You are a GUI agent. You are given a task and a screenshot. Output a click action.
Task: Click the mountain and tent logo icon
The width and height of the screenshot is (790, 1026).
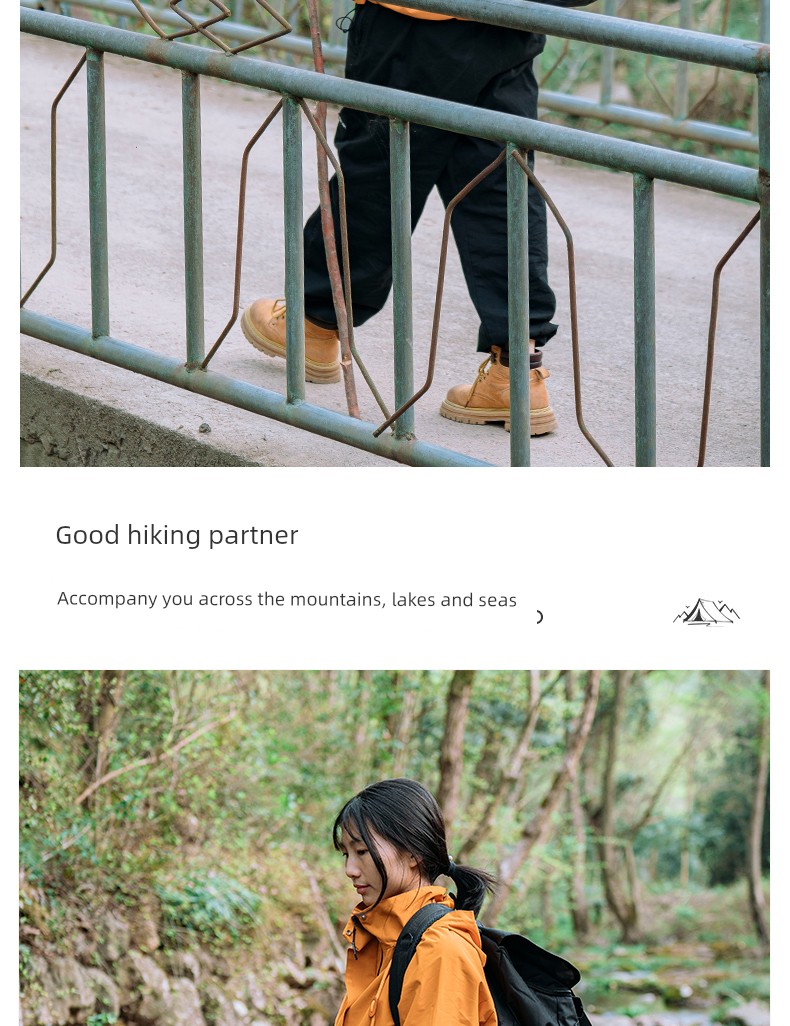(x=706, y=612)
